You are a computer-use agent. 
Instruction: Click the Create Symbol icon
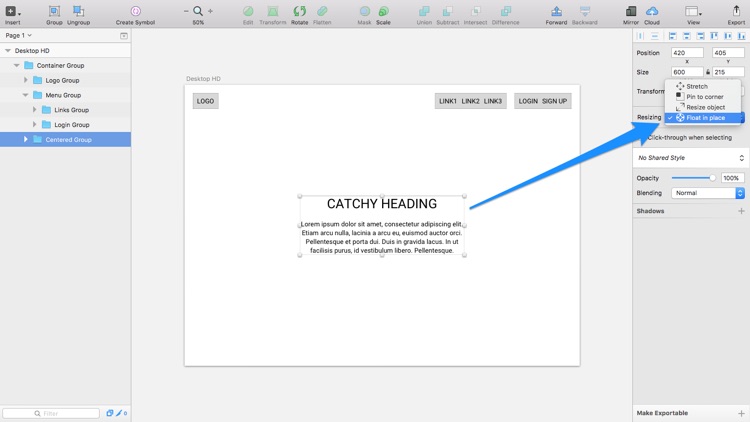point(135,11)
